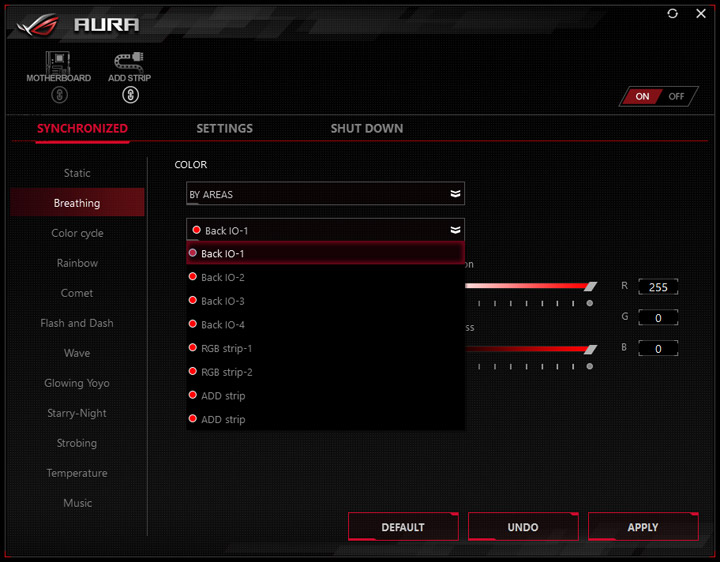Click the red dot beside Back IO-3

coord(193,300)
